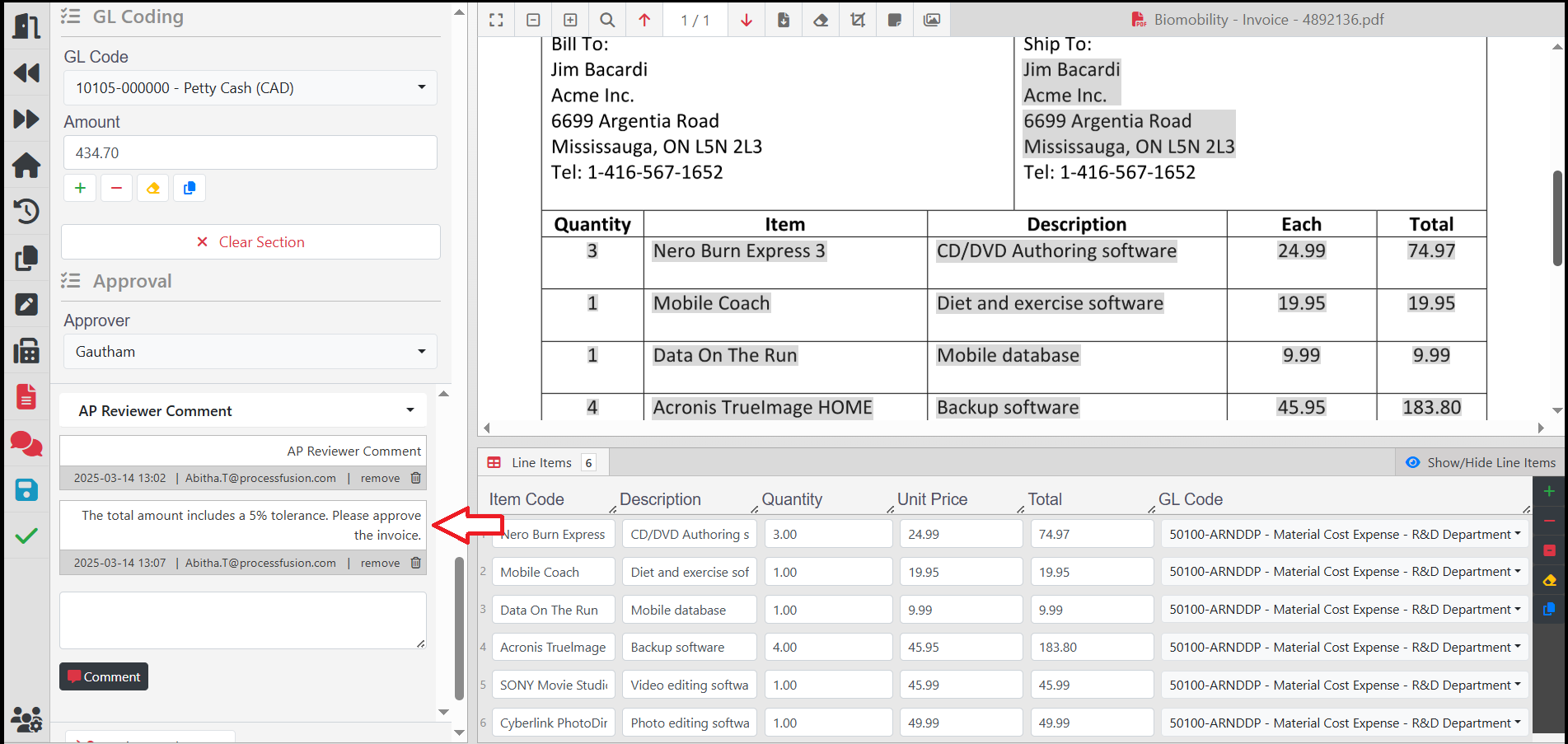Remove GL coding row with red minus

coord(116,188)
